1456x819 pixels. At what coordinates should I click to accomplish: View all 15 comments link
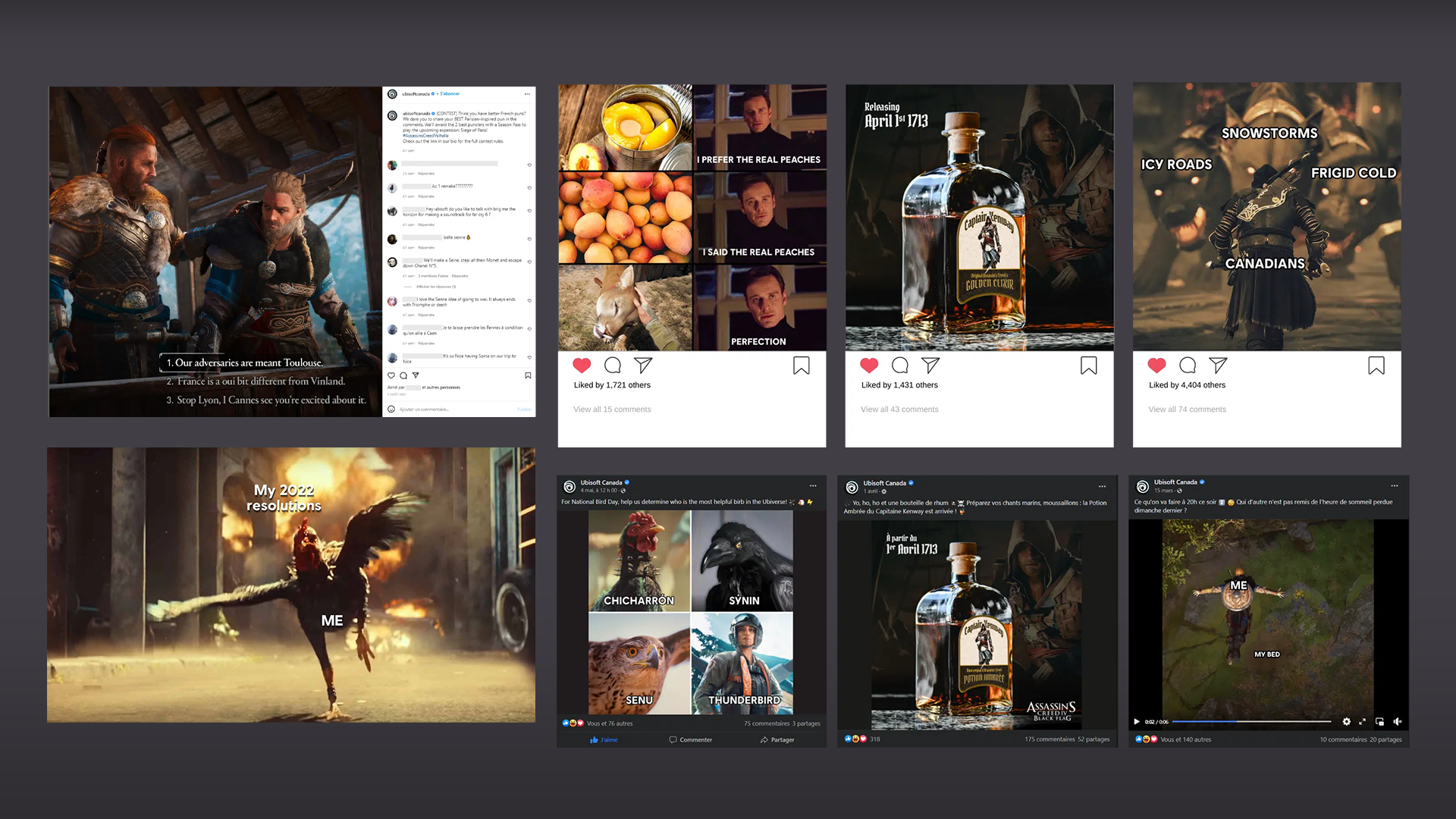[x=612, y=409]
